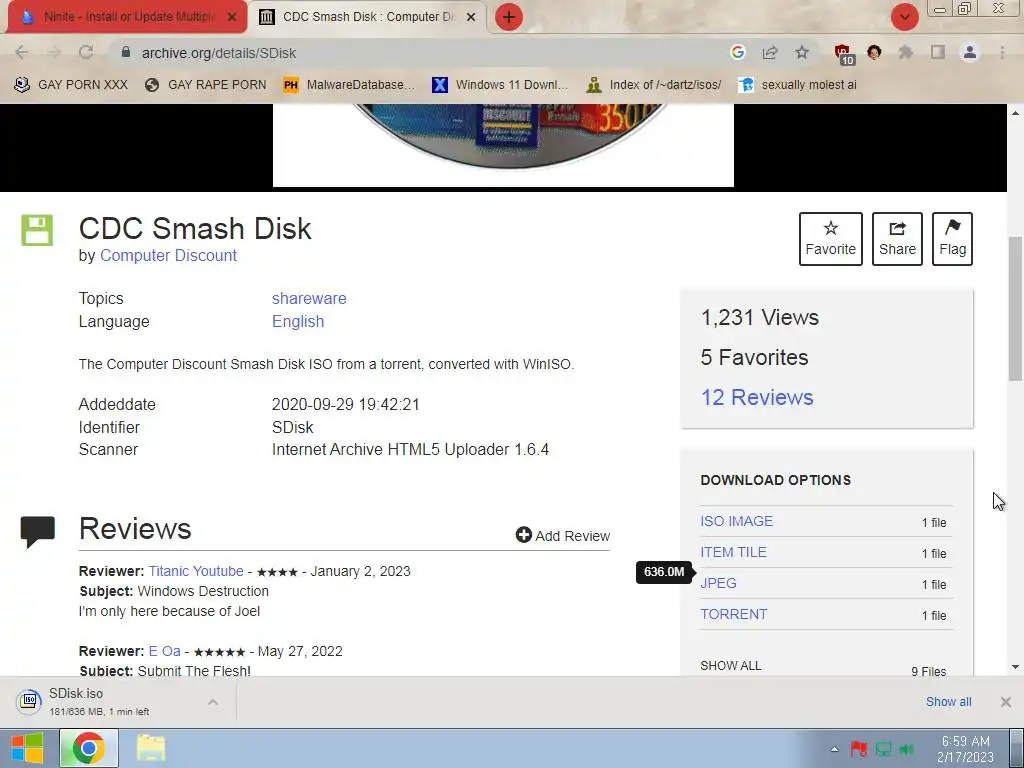Open reviewer Titanic Youtube profile
This screenshot has height=768, width=1024.
point(196,571)
